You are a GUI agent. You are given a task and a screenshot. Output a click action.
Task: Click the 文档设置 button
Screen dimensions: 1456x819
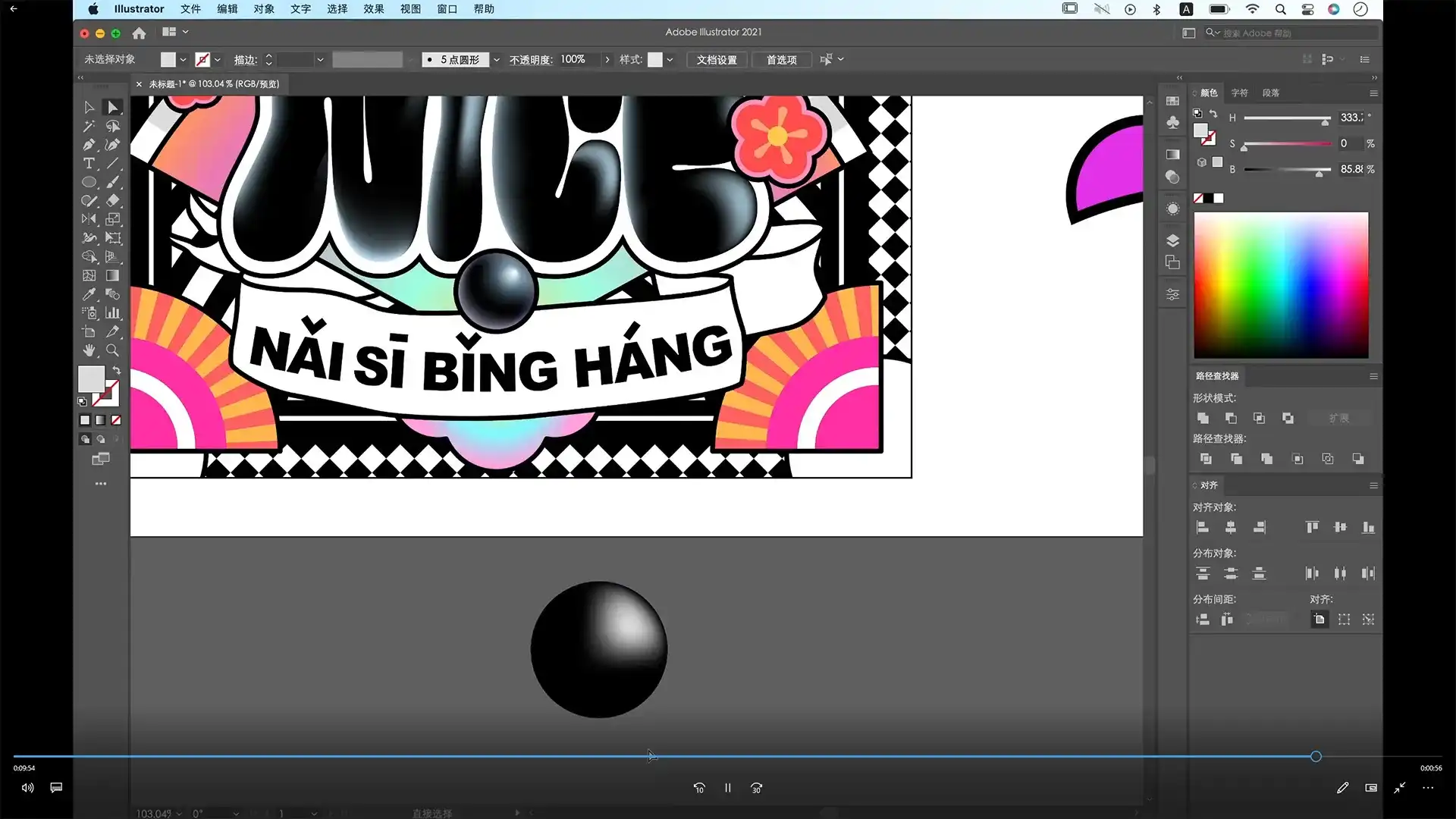pos(717,59)
